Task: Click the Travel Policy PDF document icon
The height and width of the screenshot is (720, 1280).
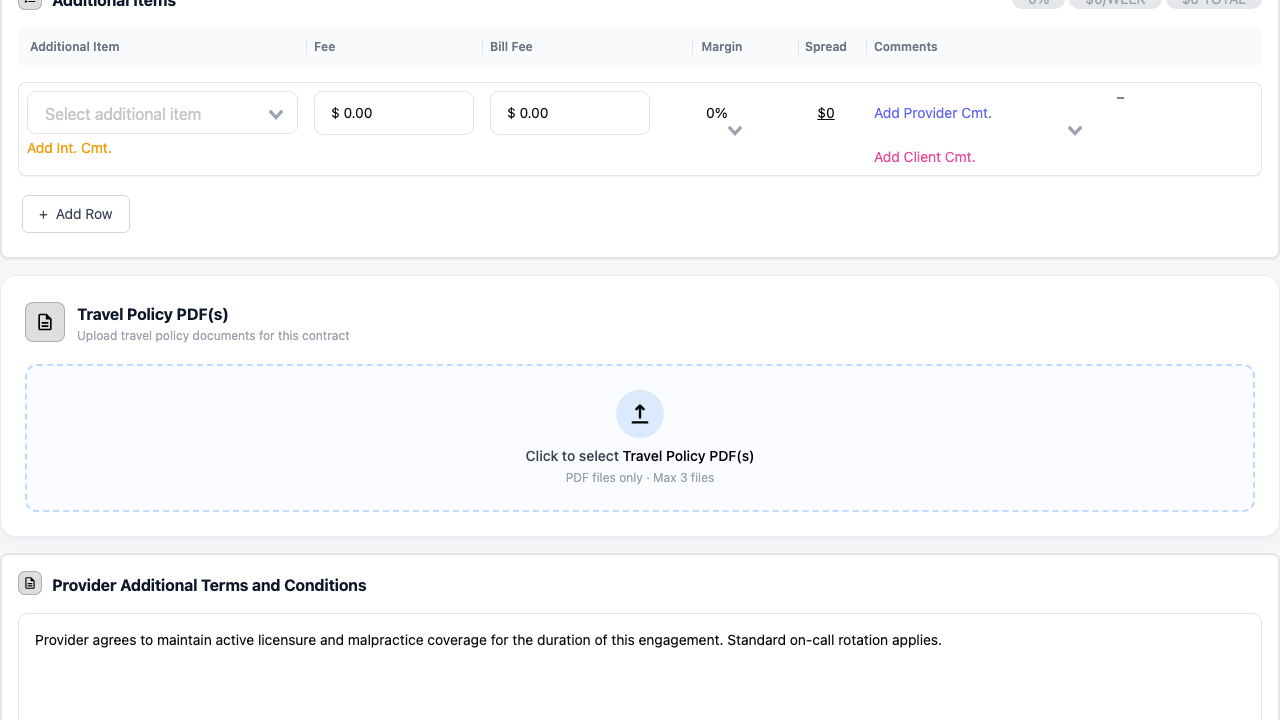Action: (45, 322)
